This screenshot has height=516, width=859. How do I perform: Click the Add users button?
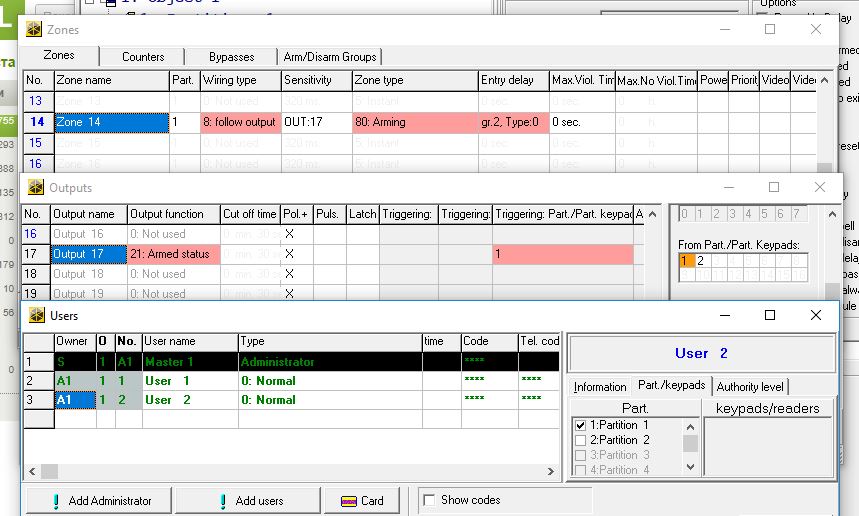248,501
